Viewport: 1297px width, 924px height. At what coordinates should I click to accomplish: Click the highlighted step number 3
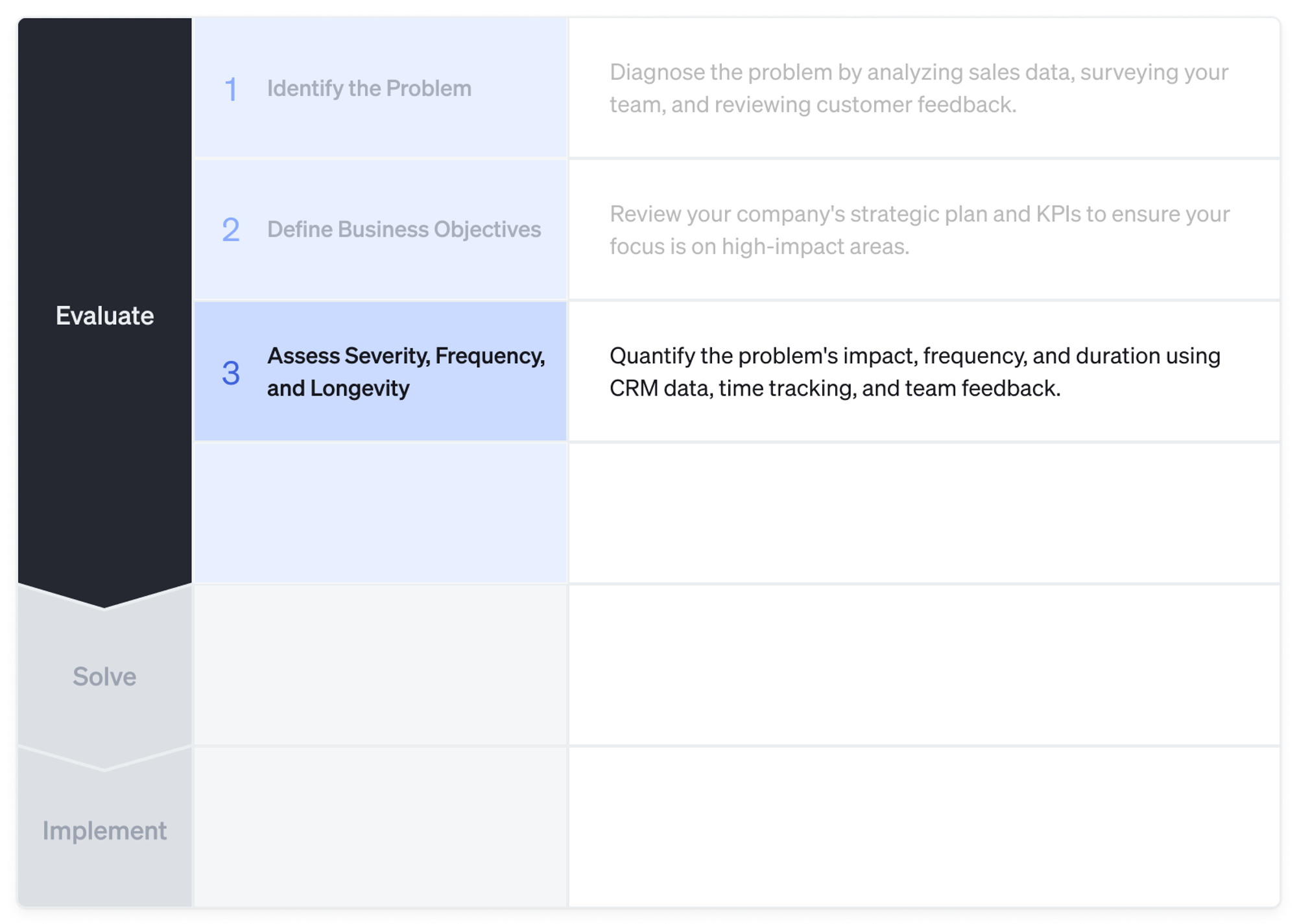tap(230, 372)
